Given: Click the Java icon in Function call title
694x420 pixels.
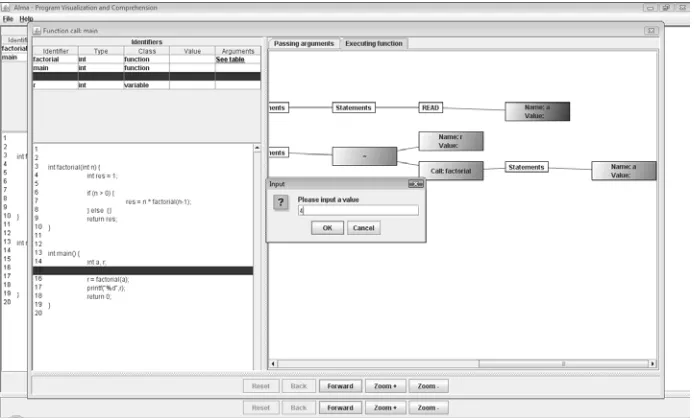Looking at the screenshot, I should [37, 31].
